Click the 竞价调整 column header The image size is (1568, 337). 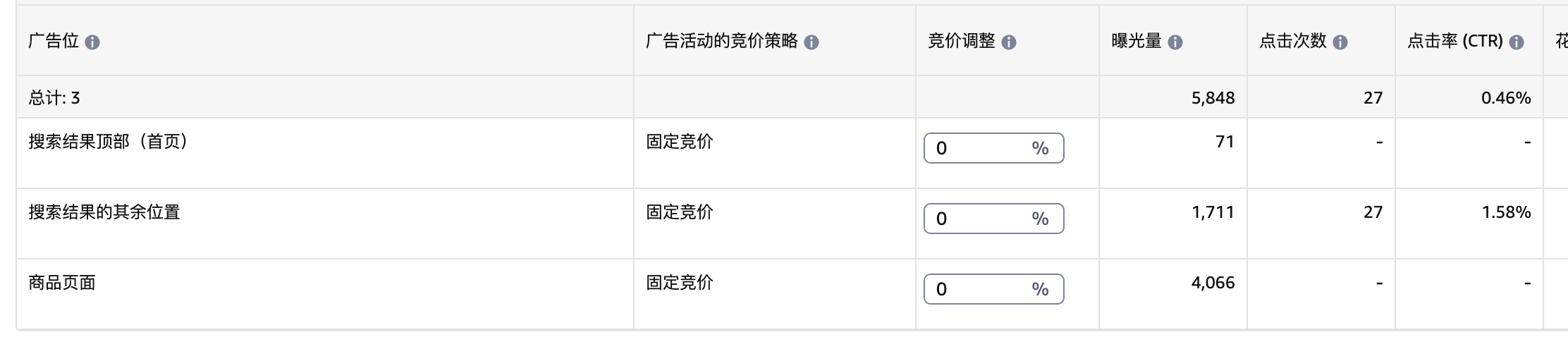[962, 41]
